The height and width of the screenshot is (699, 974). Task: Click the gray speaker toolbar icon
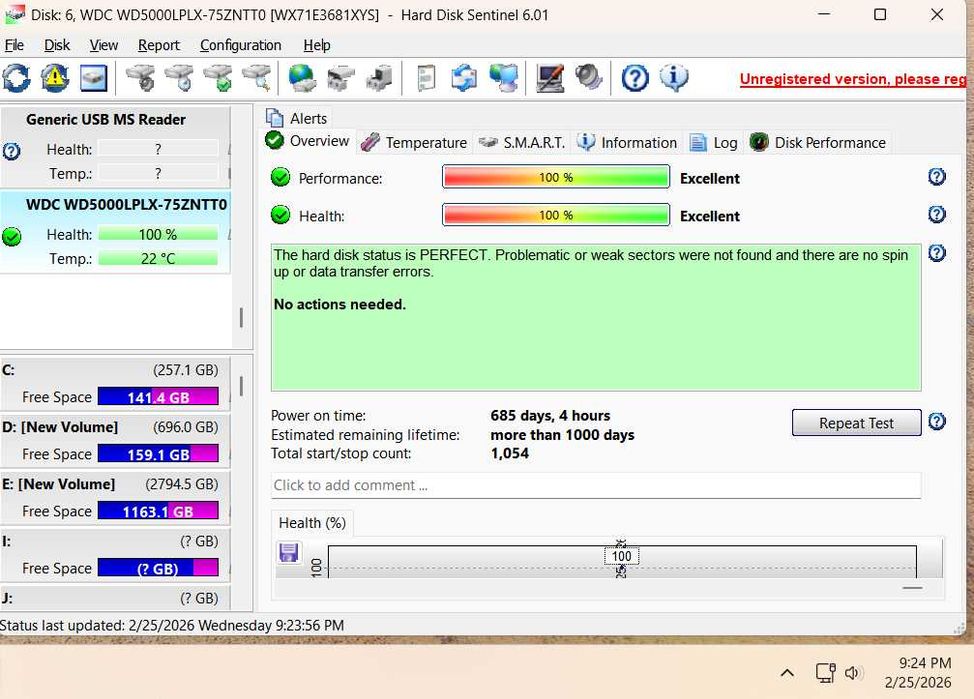(588, 78)
